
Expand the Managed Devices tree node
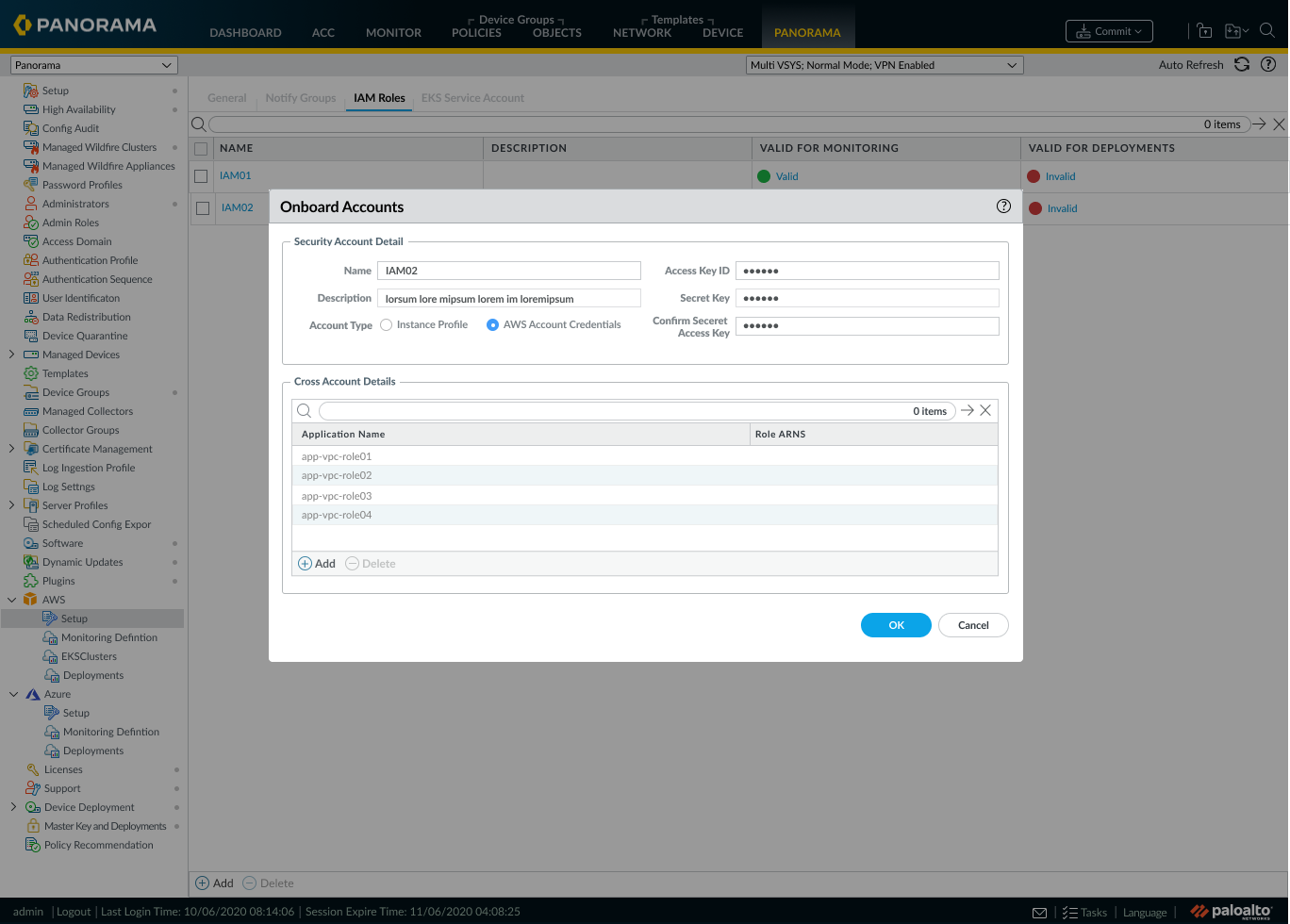11,355
